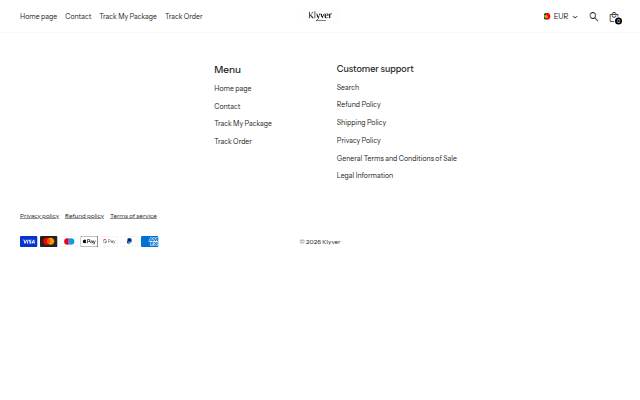Click the Apple Pay payment icon
Image resolution: width=640 pixels, height=400 pixels.
(89, 242)
